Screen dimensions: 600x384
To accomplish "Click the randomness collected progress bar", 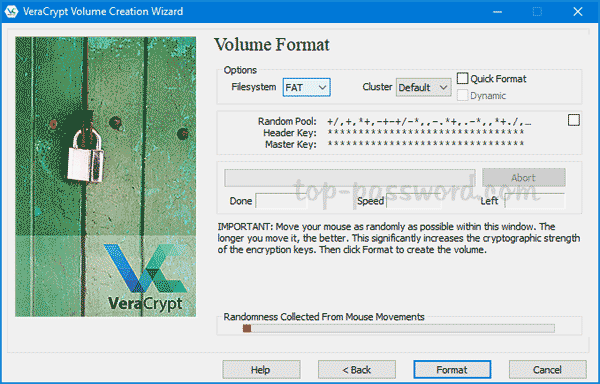I will tap(398, 328).
